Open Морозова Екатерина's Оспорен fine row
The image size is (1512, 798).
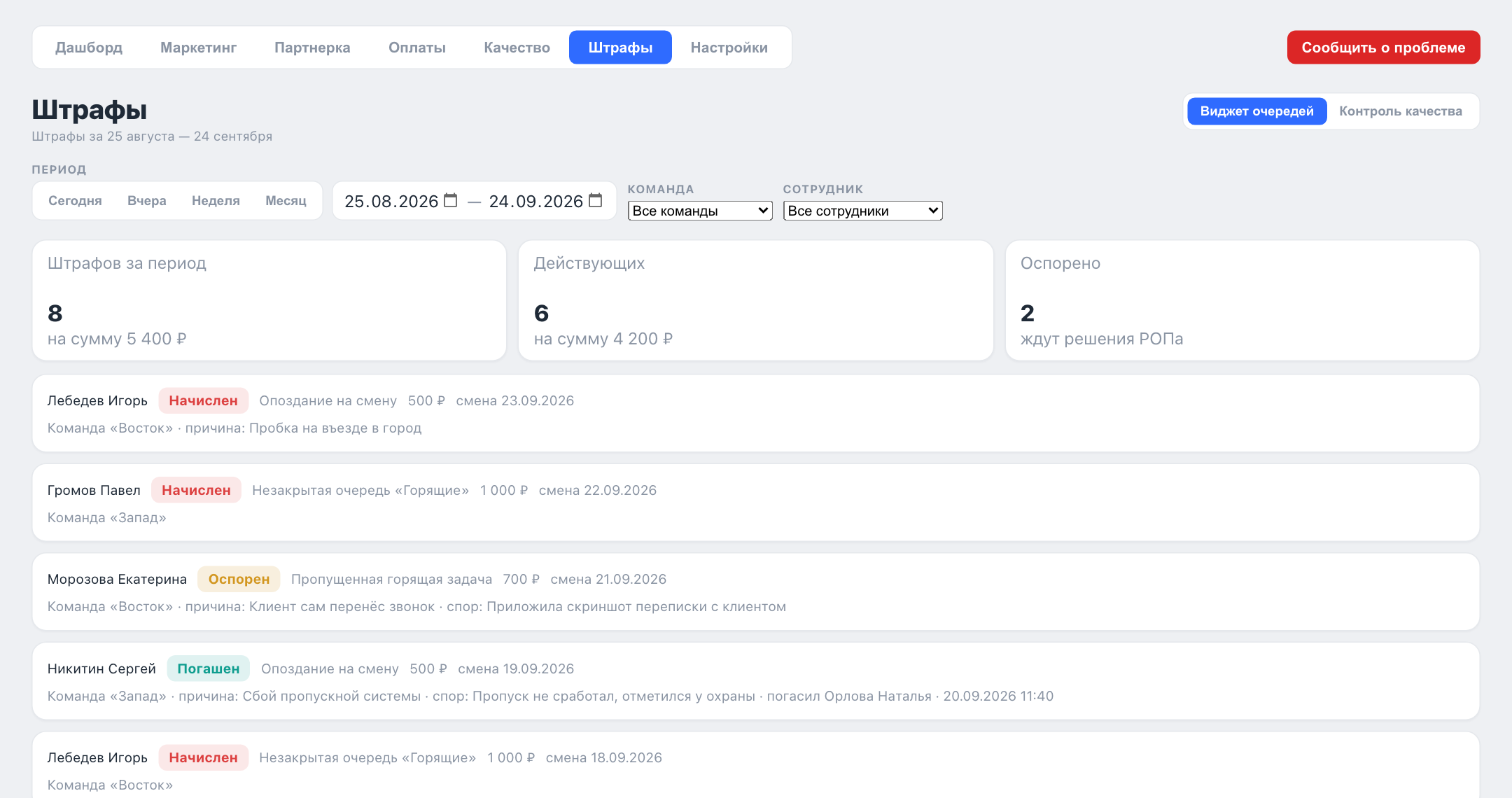(x=756, y=592)
